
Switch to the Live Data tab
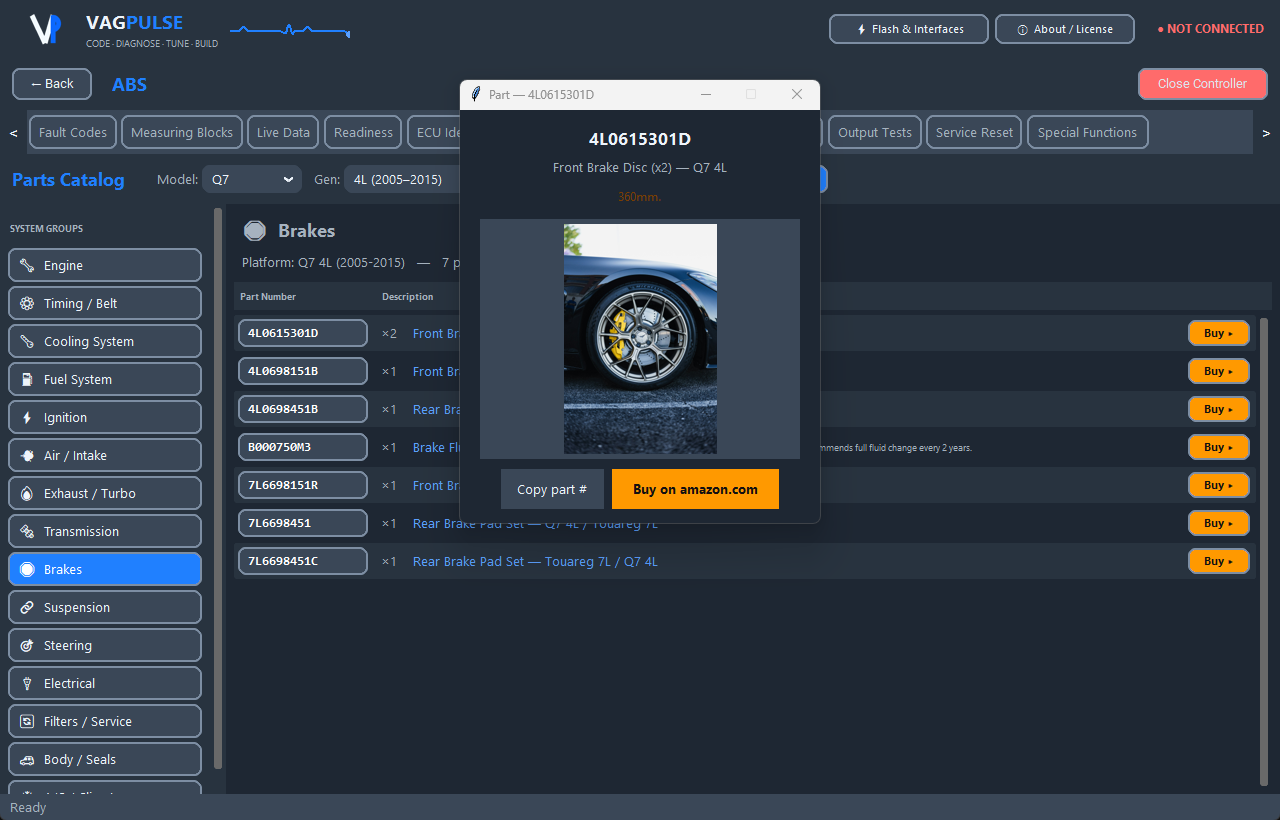click(283, 132)
